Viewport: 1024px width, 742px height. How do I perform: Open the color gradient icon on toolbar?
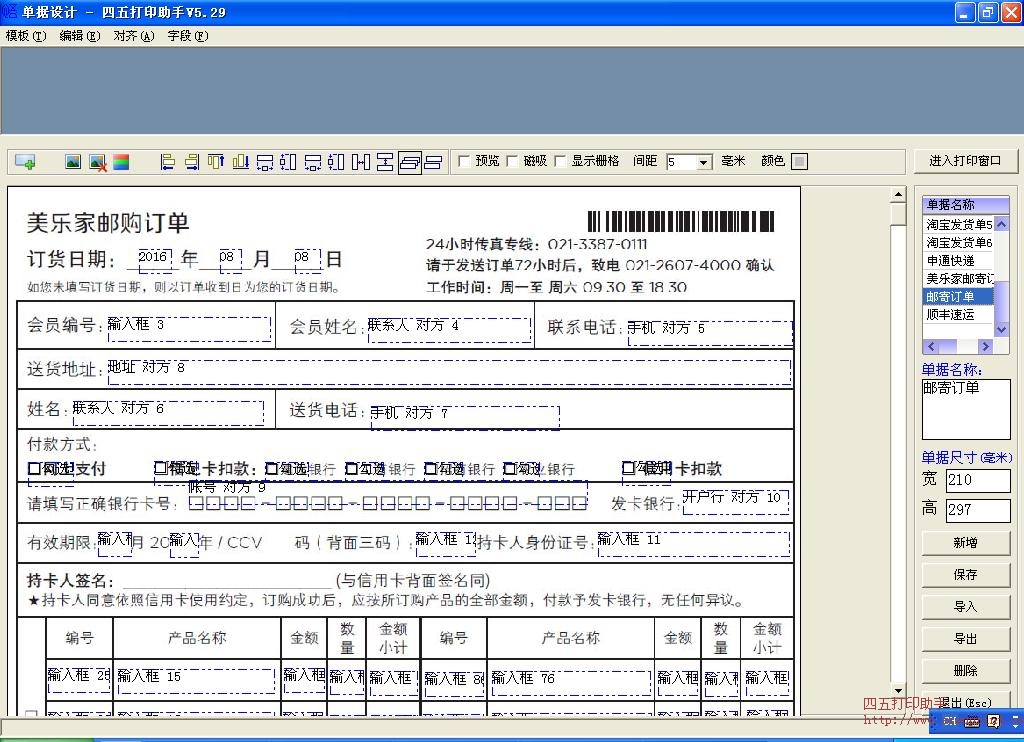tap(120, 161)
